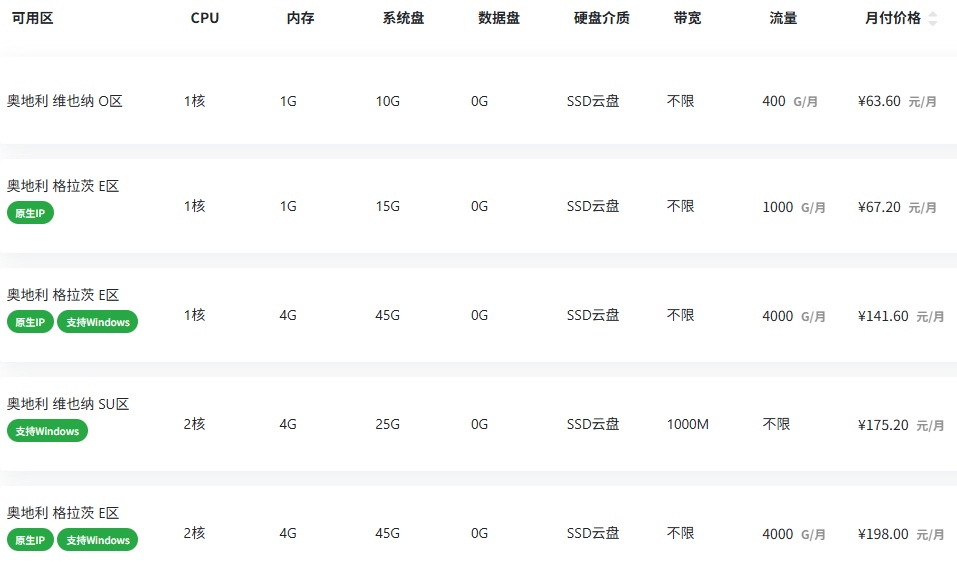Select the ¥175.20 元/月 plan price

901,425
